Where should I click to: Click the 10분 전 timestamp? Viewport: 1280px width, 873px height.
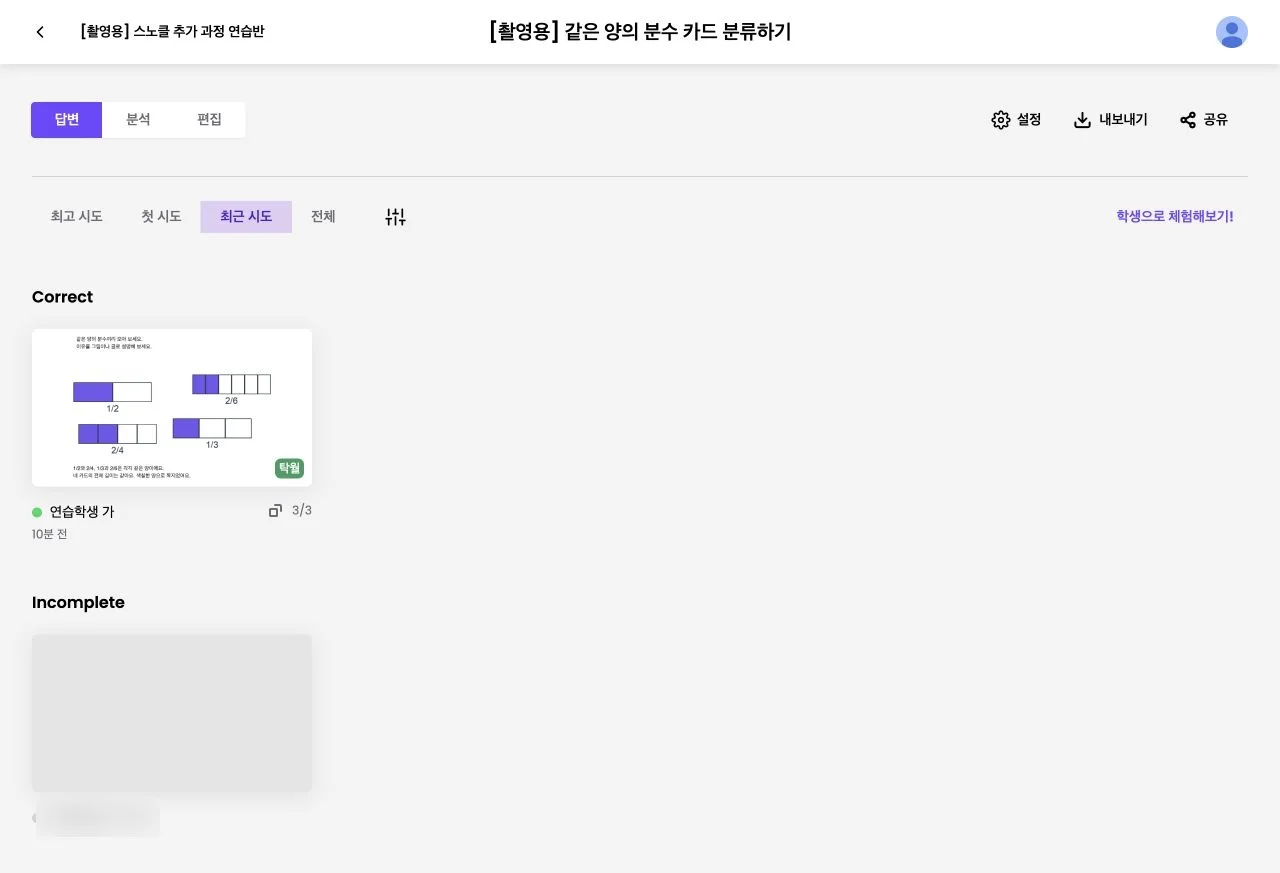[50, 535]
